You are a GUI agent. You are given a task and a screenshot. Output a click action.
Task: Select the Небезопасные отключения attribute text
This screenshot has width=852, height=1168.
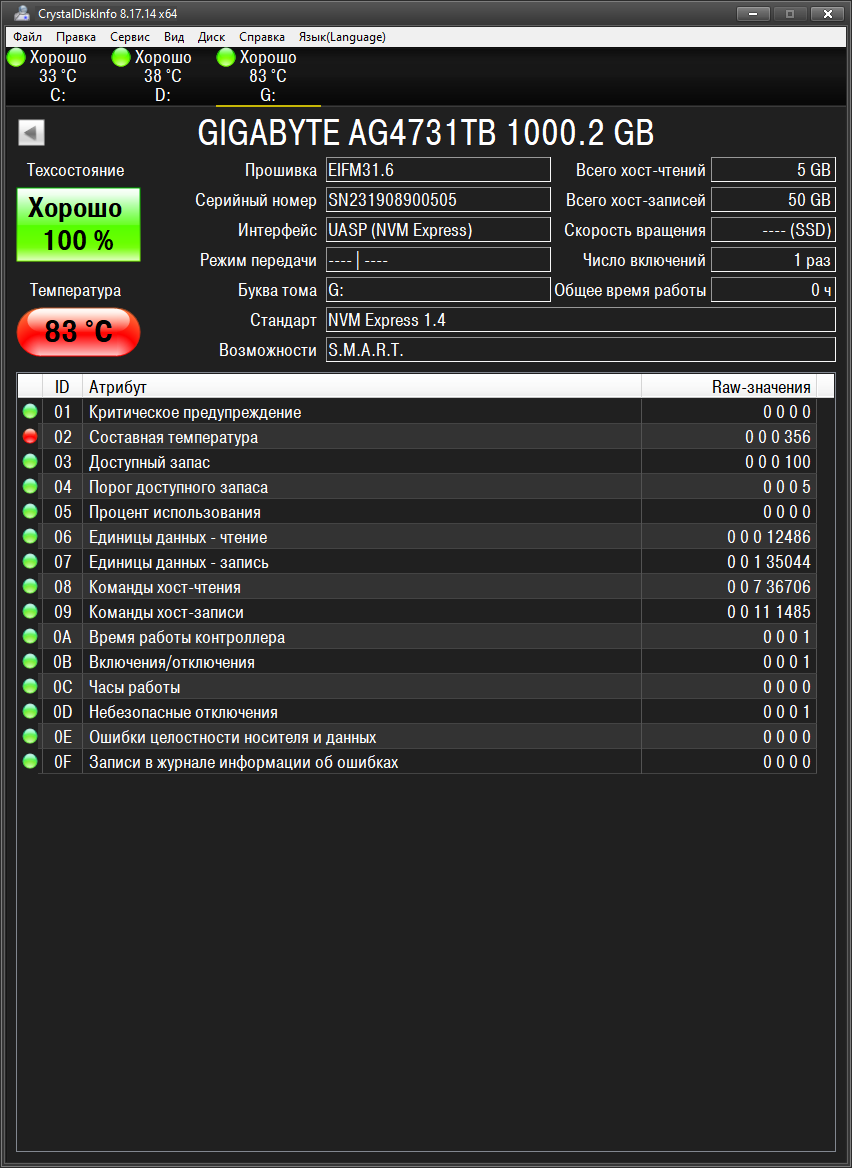click(183, 712)
